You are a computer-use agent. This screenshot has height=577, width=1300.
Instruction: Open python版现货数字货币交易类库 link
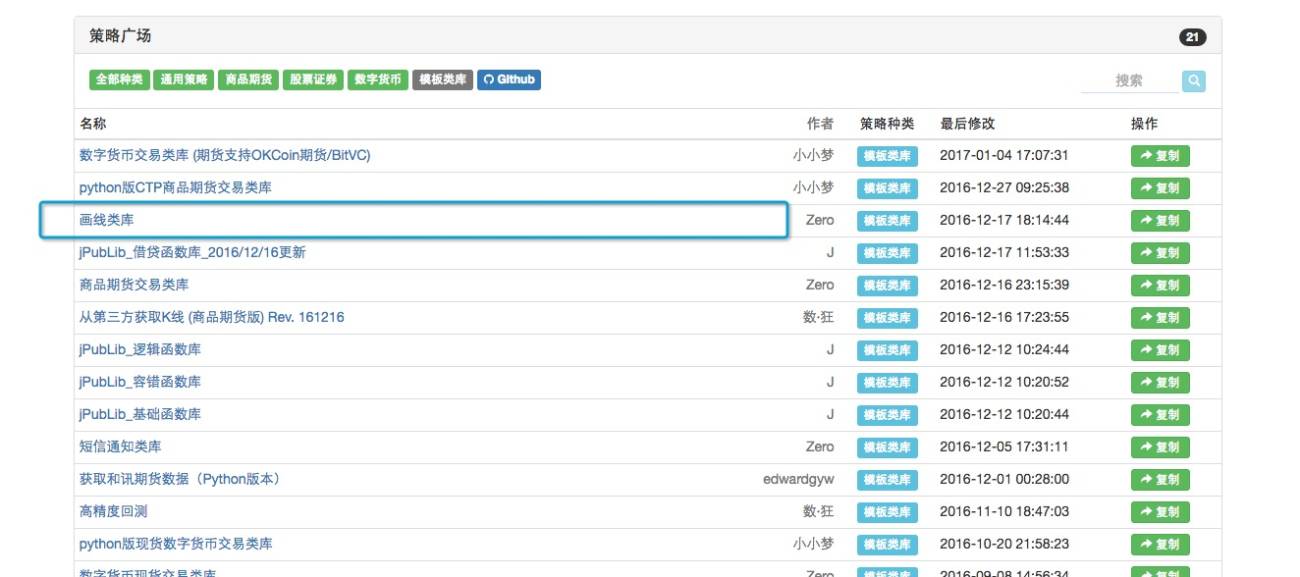175,544
